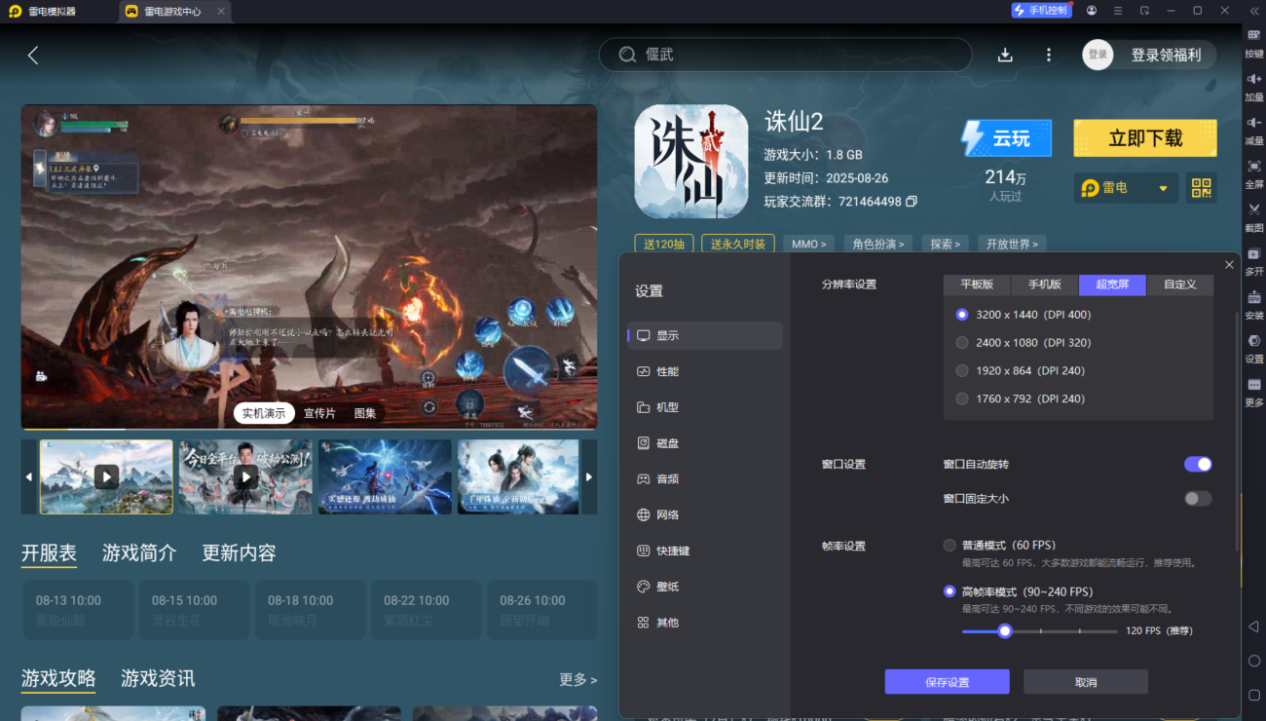Image resolution: width=1266 pixels, height=721 pixels.
Task: Go back using the left arrow icon
Action: point(33,55)
